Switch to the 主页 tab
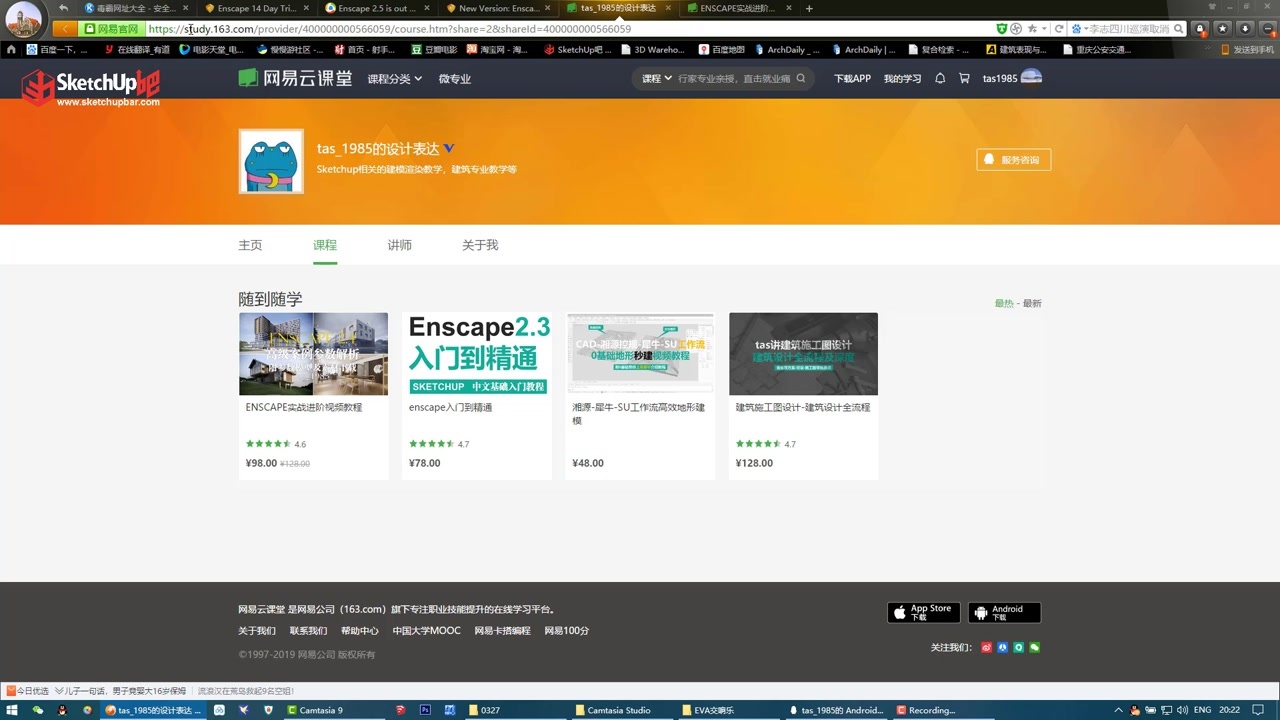This screenshot has width=1280, height=720. click(x=250, y=245)
